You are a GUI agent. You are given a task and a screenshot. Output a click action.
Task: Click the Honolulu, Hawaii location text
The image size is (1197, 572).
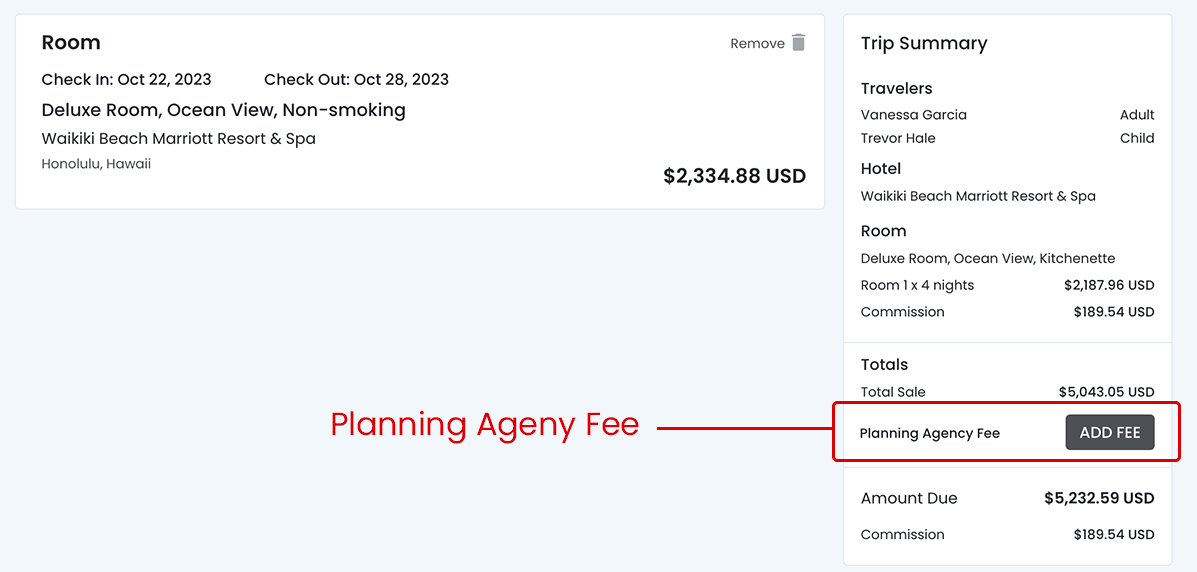coord(96,164)
